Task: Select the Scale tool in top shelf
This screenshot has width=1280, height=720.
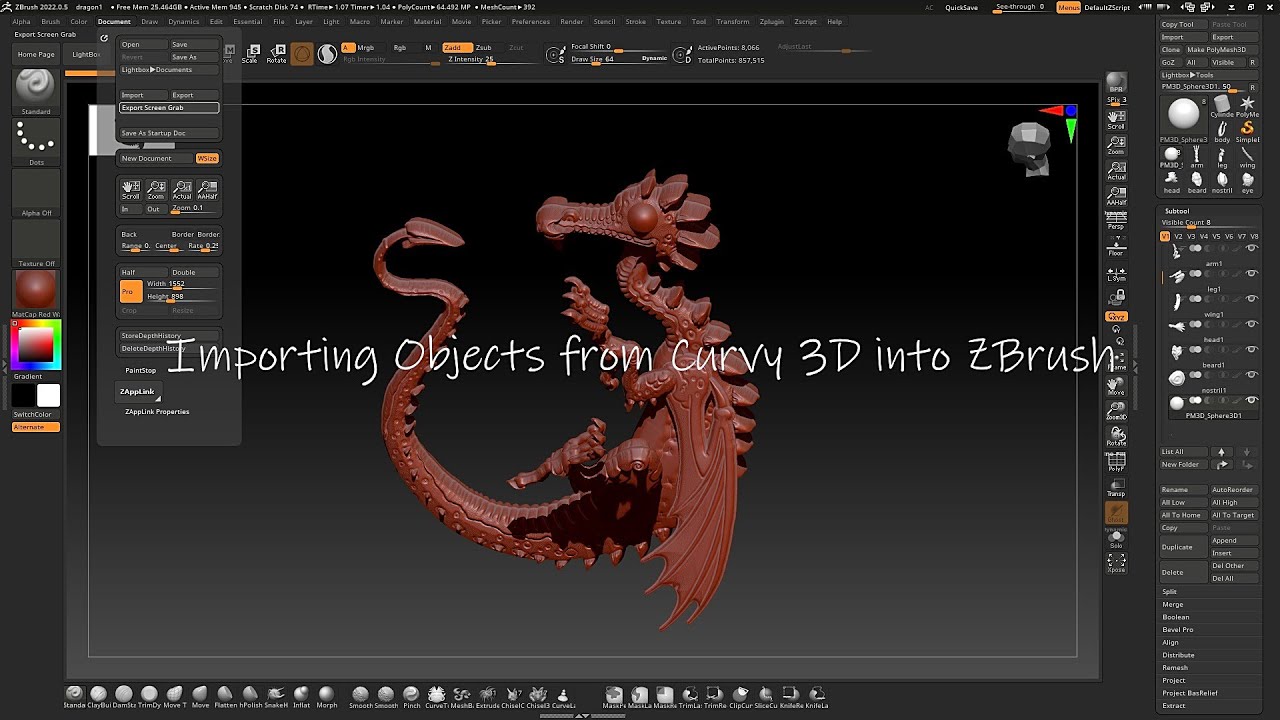Action: [x=250, y=54]
